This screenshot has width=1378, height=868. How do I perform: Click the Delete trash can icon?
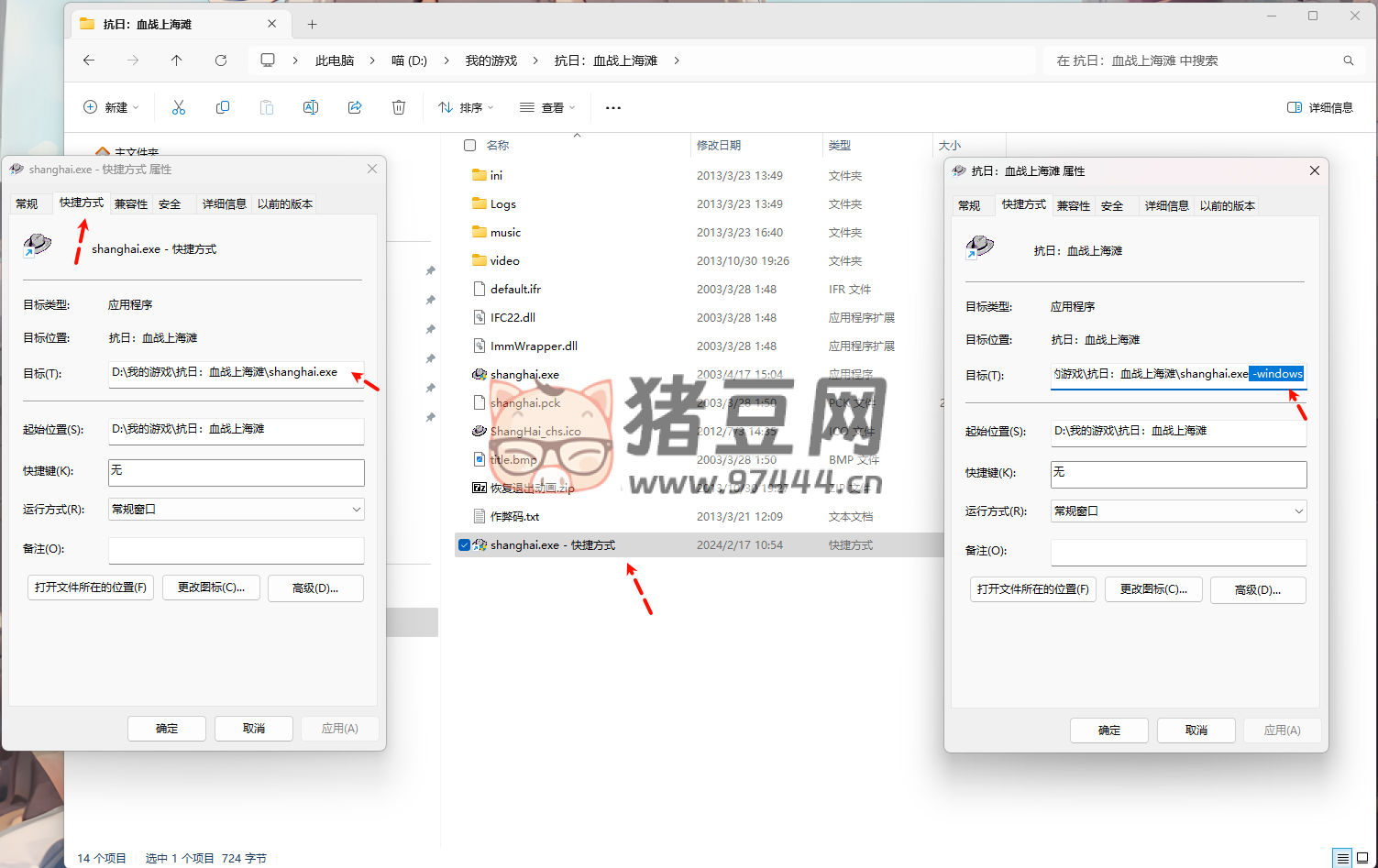tap(399, 108)
